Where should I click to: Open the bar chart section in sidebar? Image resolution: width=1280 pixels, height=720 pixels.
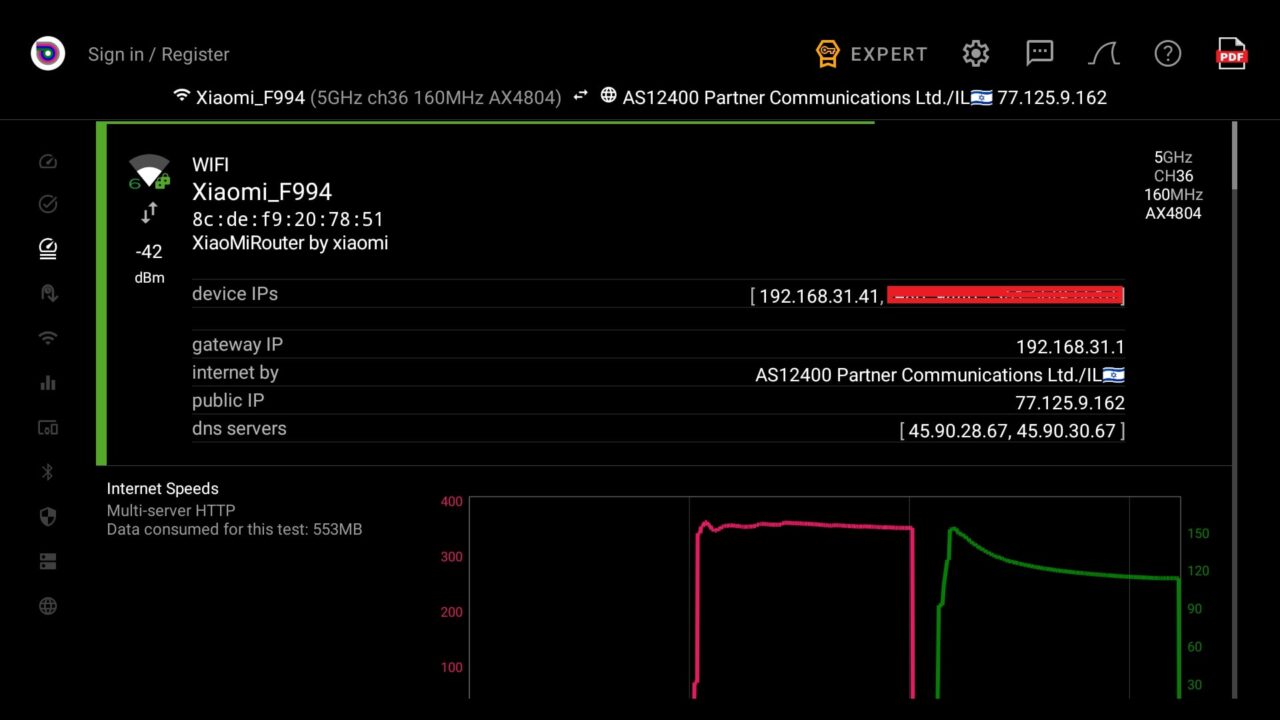pyautogui.click(x=47, y=383)
